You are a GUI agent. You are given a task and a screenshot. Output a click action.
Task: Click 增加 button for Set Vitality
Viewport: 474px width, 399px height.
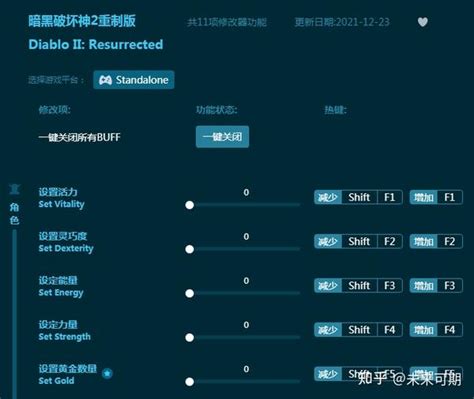(423, 197)
